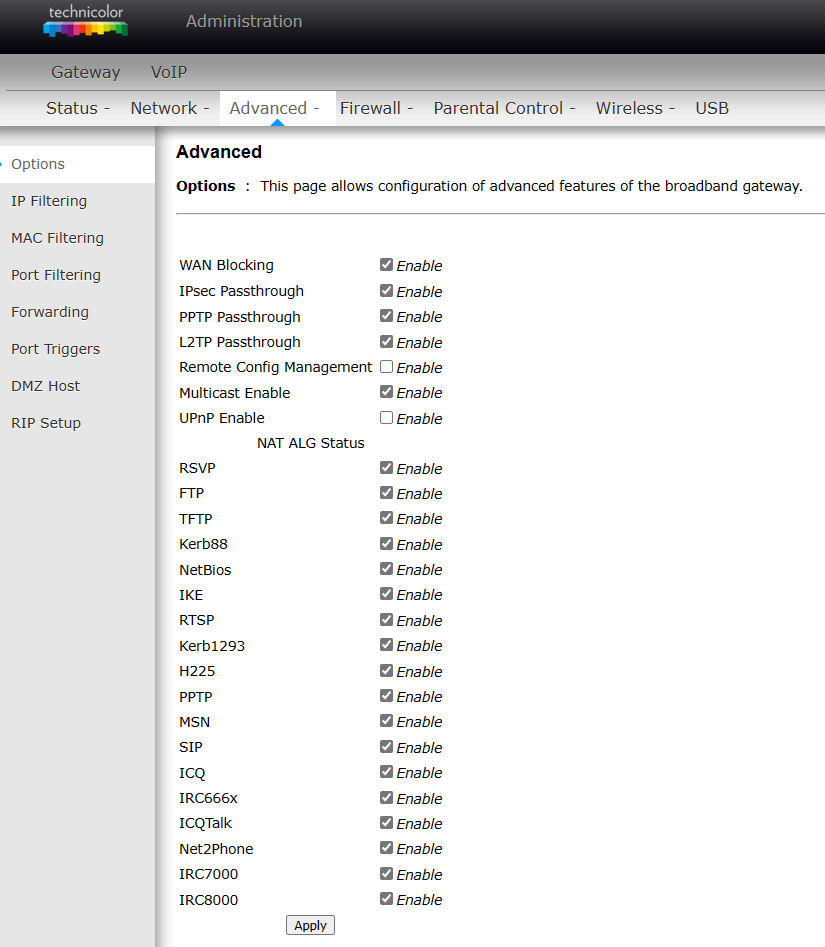Open the VoIP section
825x947 pixels.
169,72
